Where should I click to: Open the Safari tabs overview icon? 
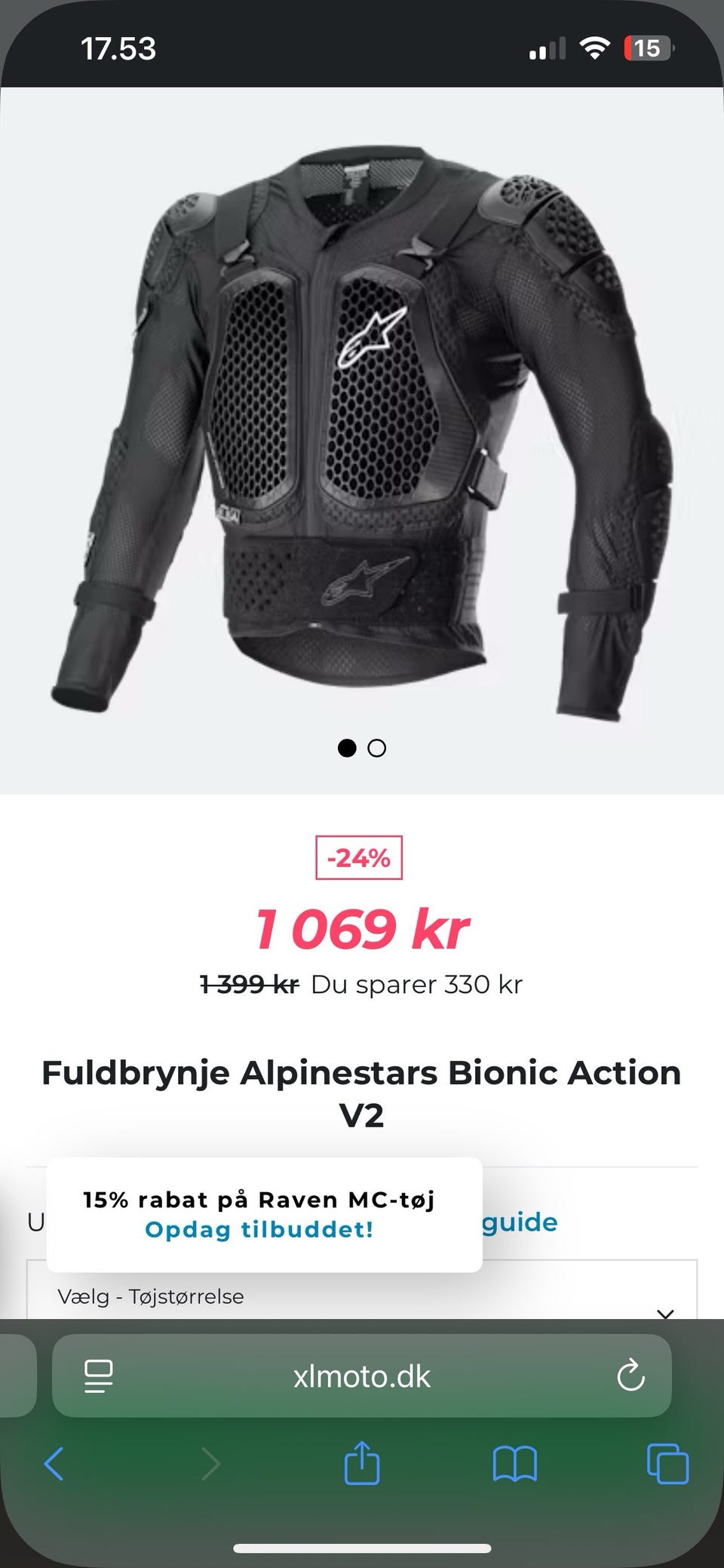[667, 1464]
